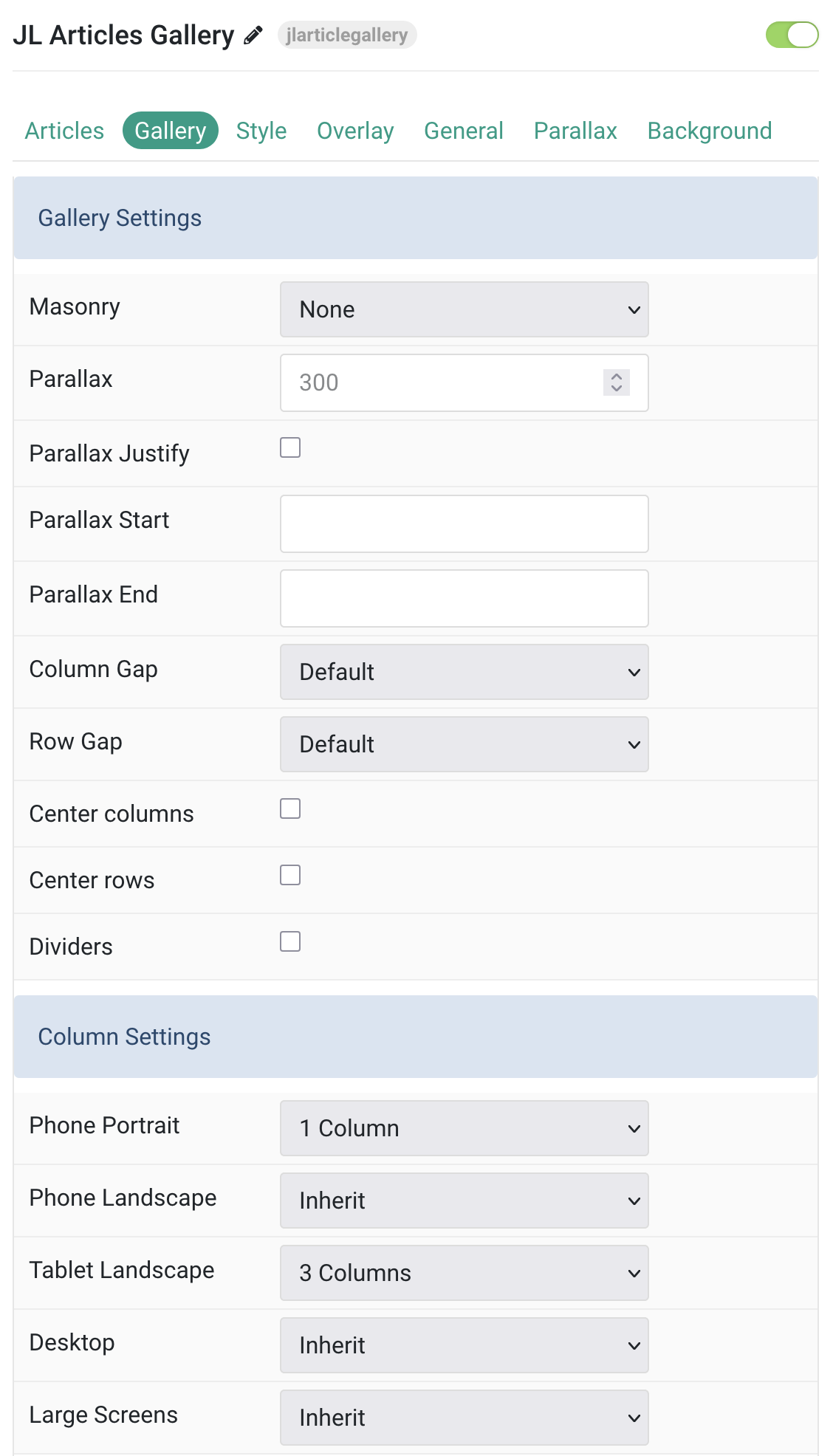The width and height of the screenshot is (833, 1456).
Task: Open the Overlay tab
Action: point(355,131)
